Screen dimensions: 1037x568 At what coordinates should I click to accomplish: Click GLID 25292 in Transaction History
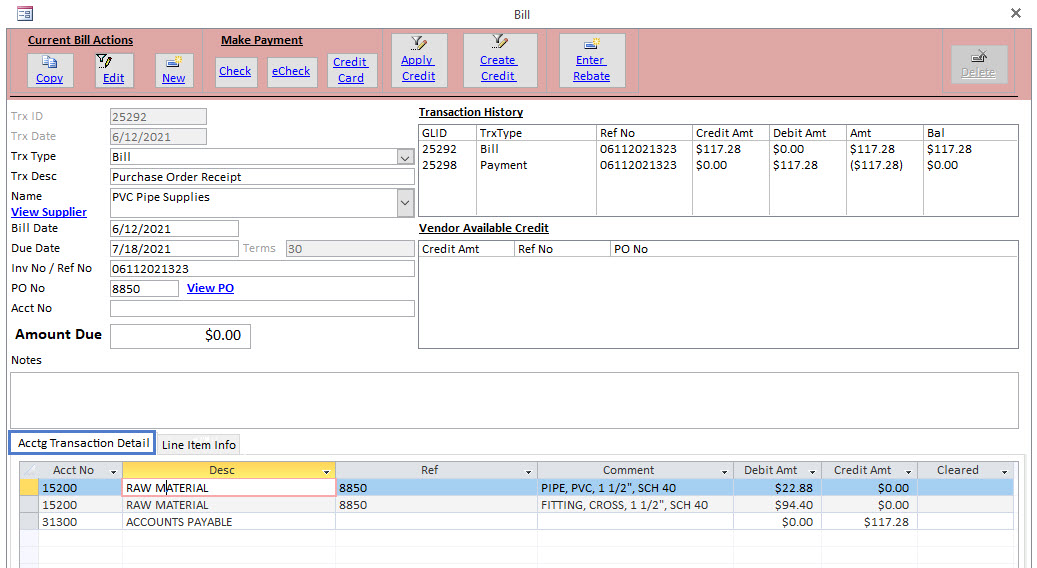tap(439, 149)
